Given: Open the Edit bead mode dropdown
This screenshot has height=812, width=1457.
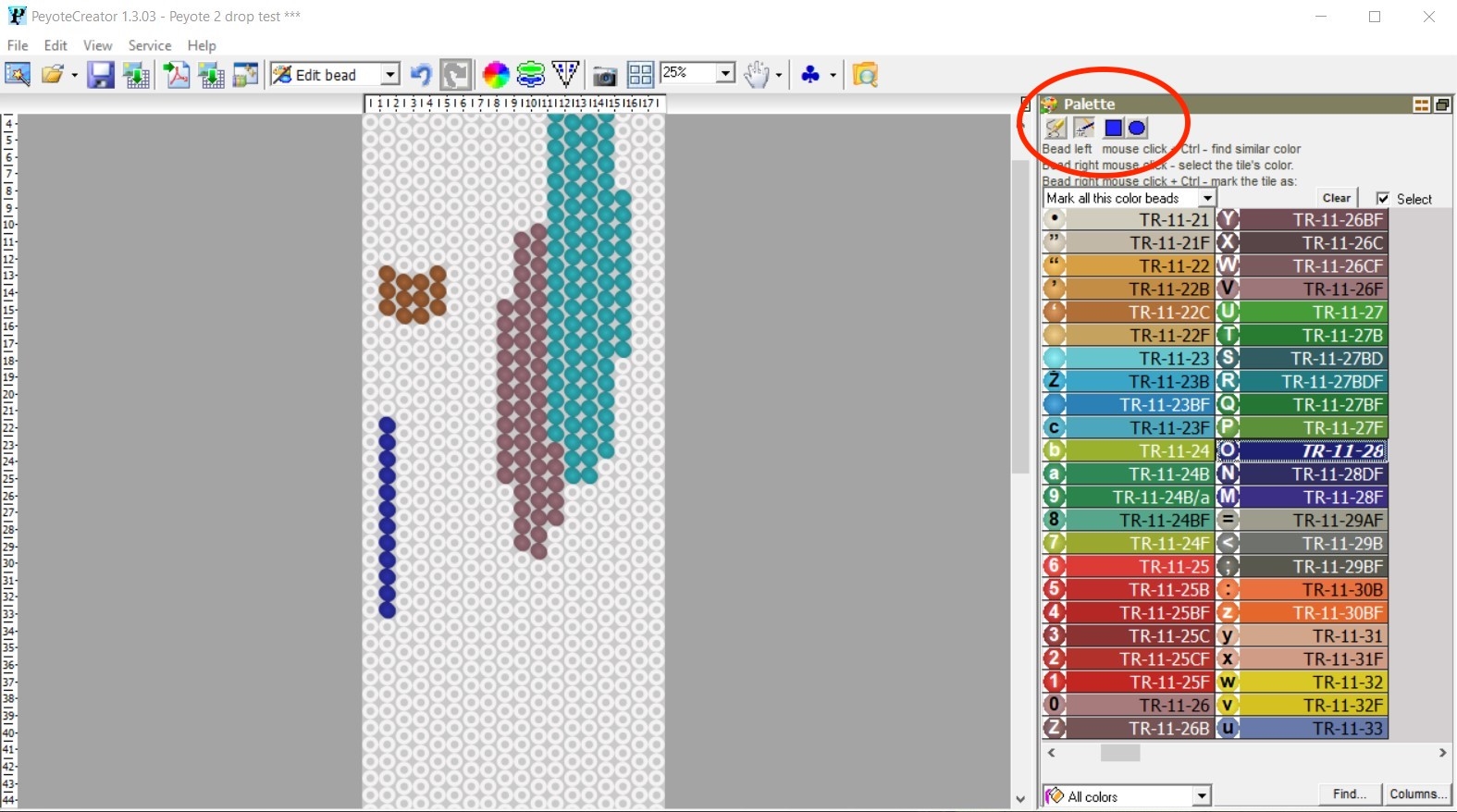Looking at the screenshot, I should pos(390,75).
